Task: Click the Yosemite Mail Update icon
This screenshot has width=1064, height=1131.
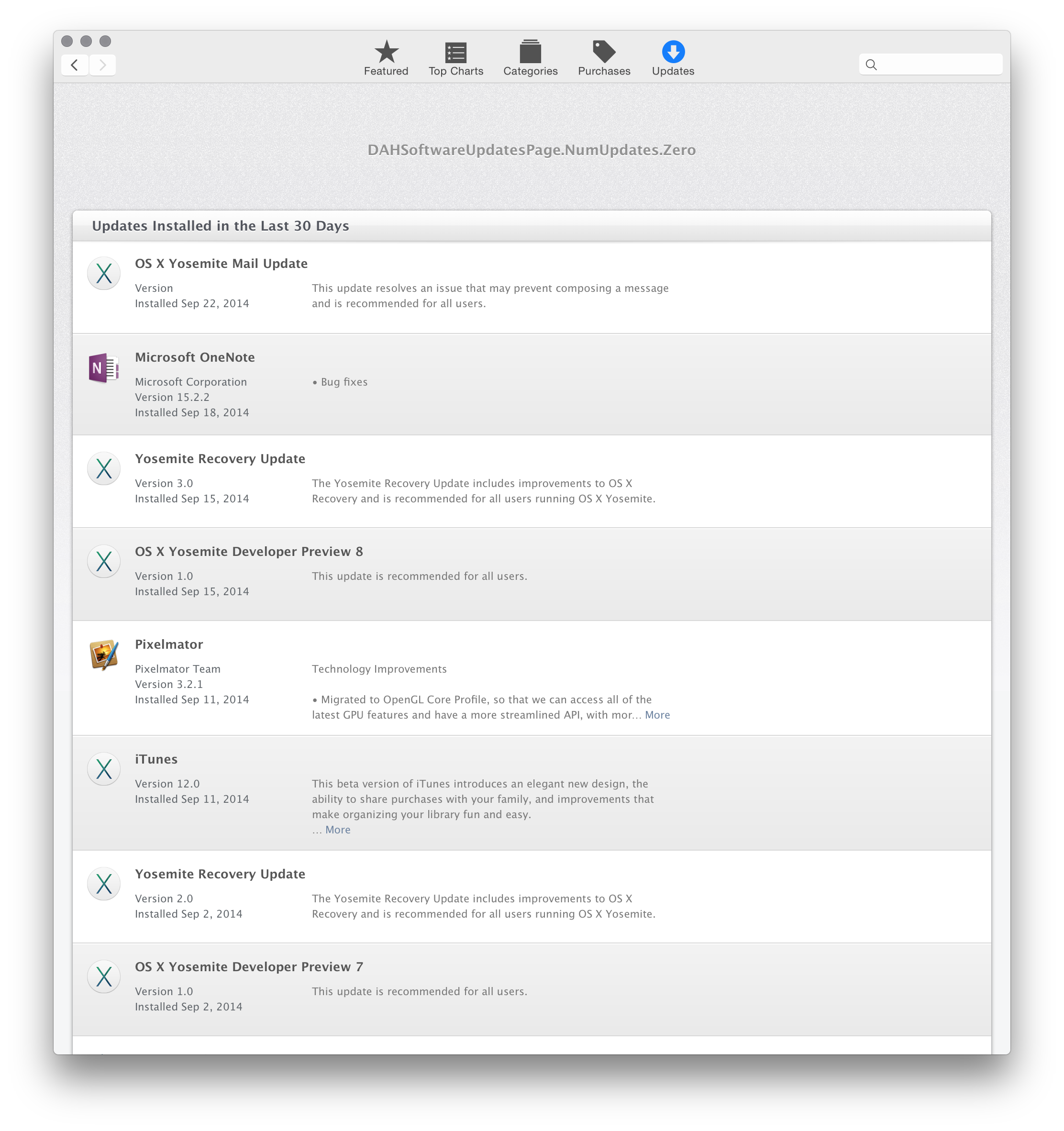Action: (x=103, y=274)
